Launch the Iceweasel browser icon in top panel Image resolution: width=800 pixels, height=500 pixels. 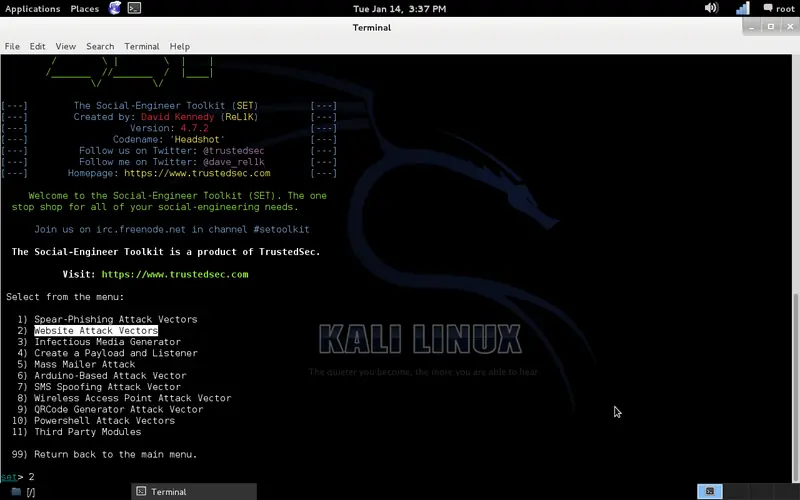tap(115, 8)
